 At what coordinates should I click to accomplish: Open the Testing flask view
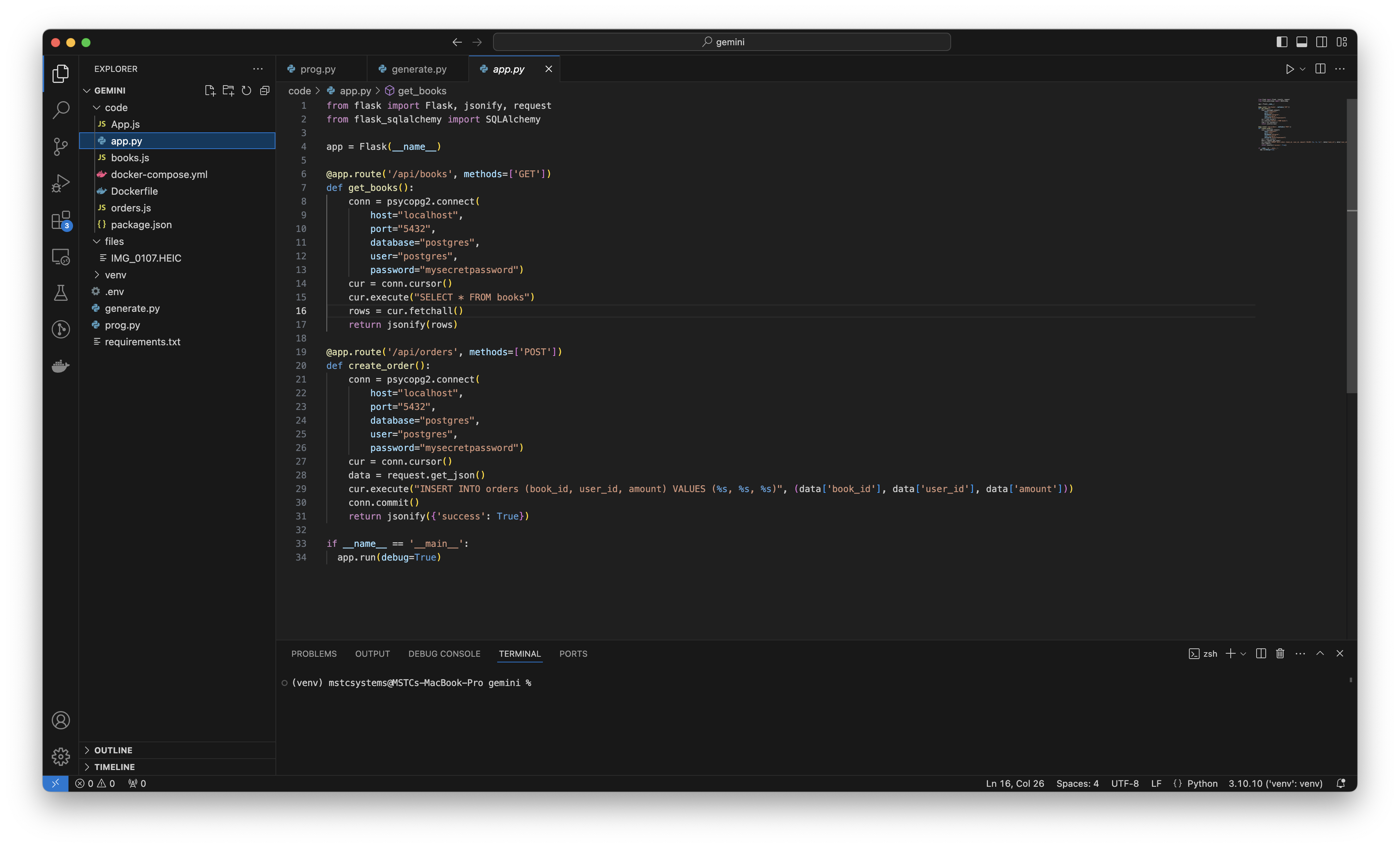point(60,293)
